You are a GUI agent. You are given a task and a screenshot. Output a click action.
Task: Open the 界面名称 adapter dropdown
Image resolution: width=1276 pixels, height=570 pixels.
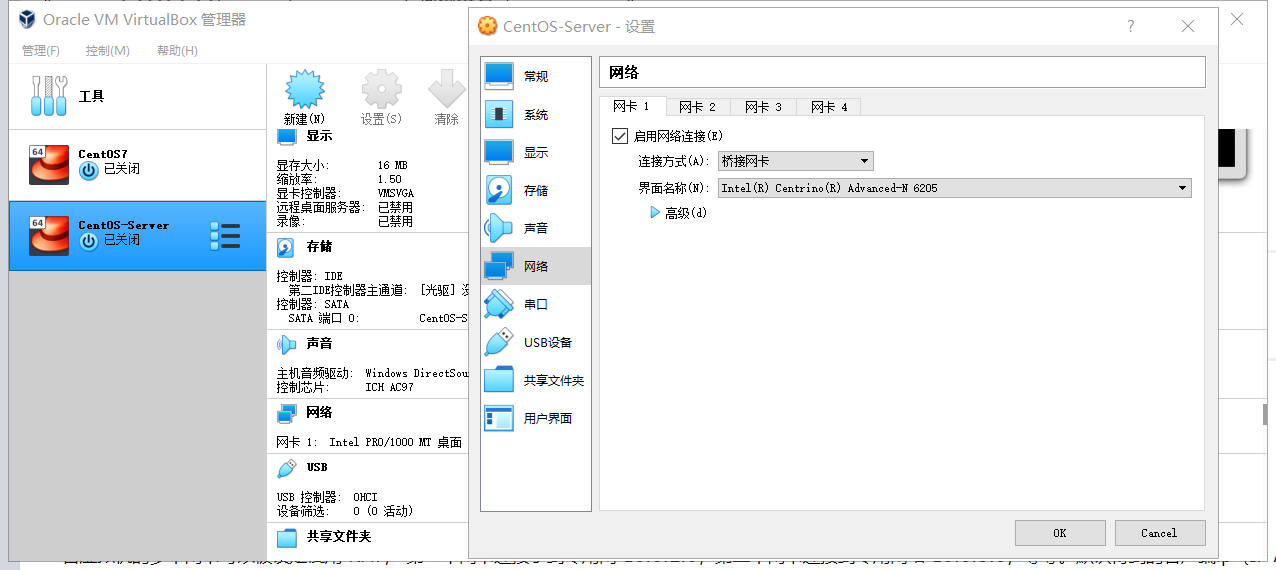point(954,188)
